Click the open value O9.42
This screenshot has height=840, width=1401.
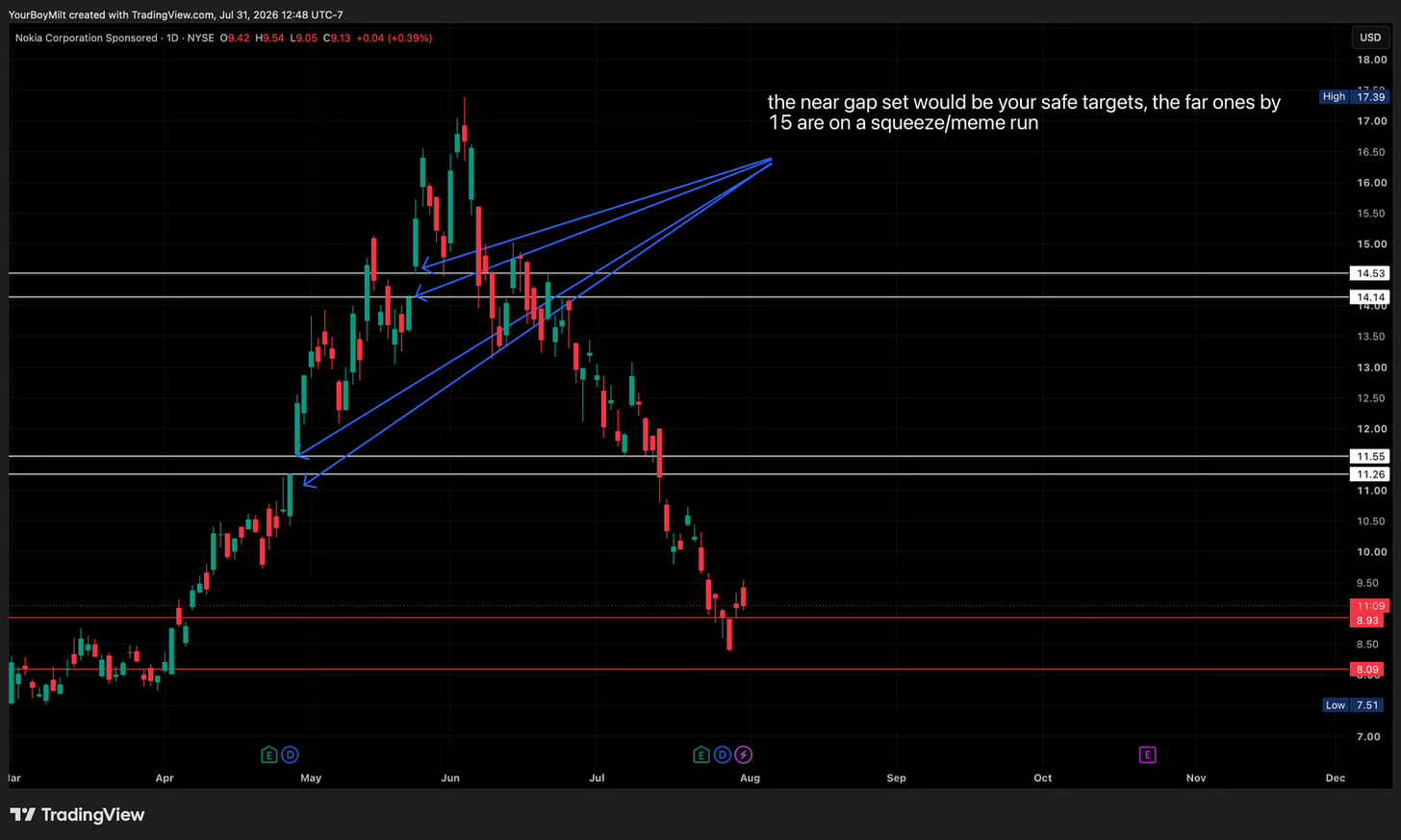point(235,38)
